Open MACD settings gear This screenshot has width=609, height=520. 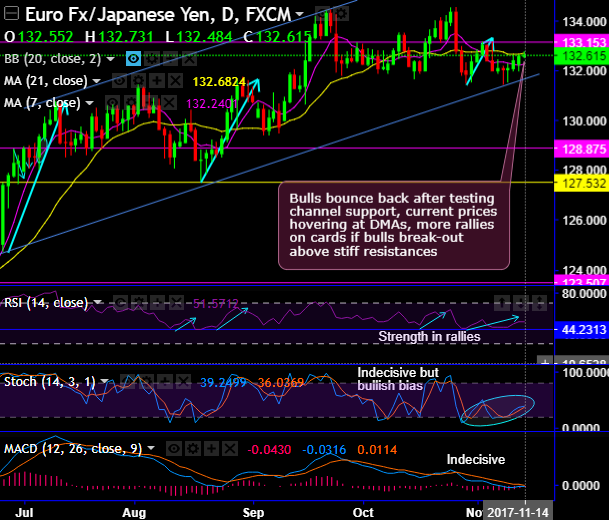(x=192, y=449)
